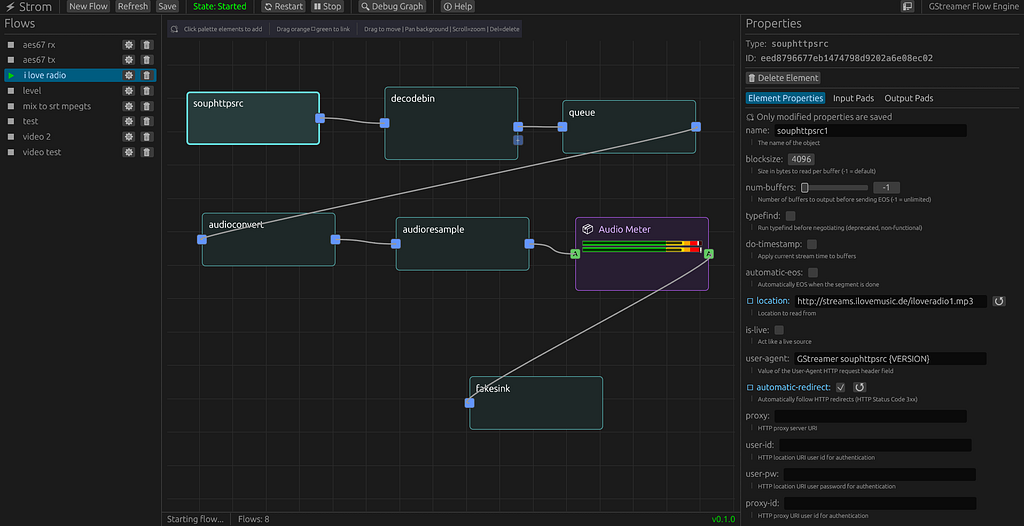Screen dimensions: 1024x526
Task: Open settings gear for test flow
Action: pyautogui.click(x=129, y=121)
